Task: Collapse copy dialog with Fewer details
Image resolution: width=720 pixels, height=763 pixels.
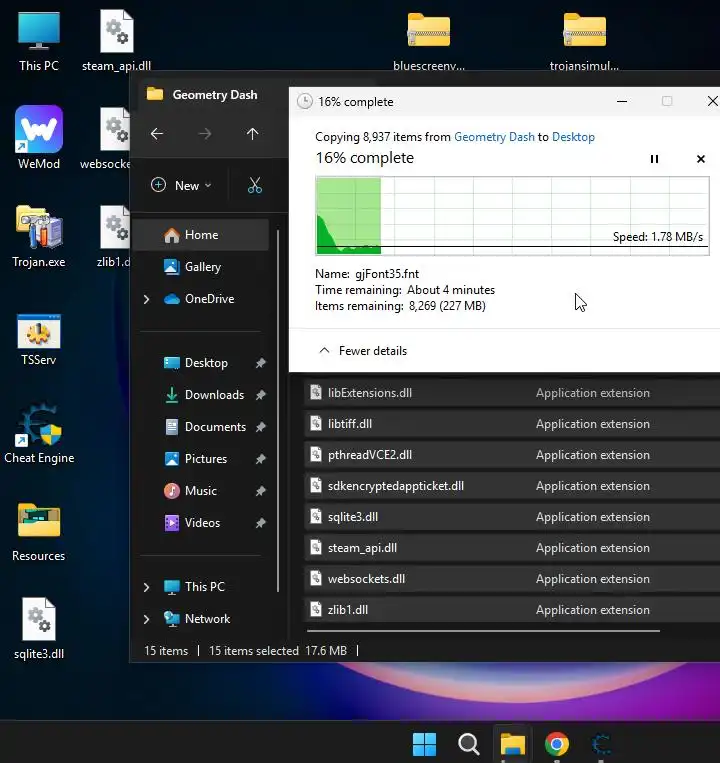Action: pyautogui.click(x=363, y=351)
